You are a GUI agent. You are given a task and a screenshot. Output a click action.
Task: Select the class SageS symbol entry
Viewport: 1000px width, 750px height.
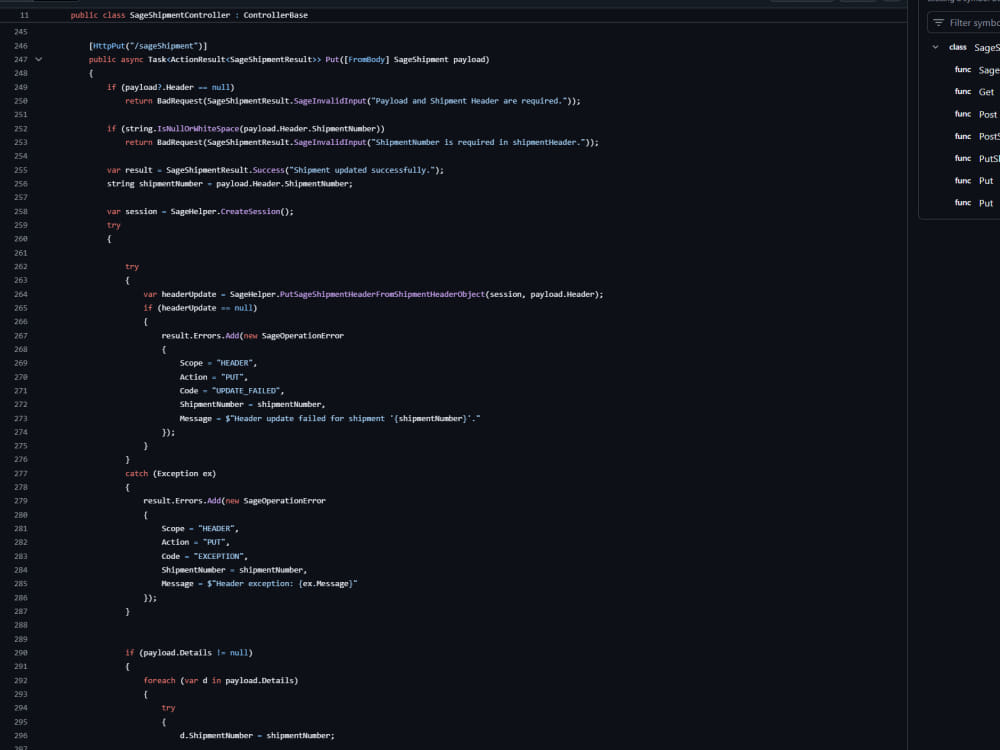pos(974,47)
